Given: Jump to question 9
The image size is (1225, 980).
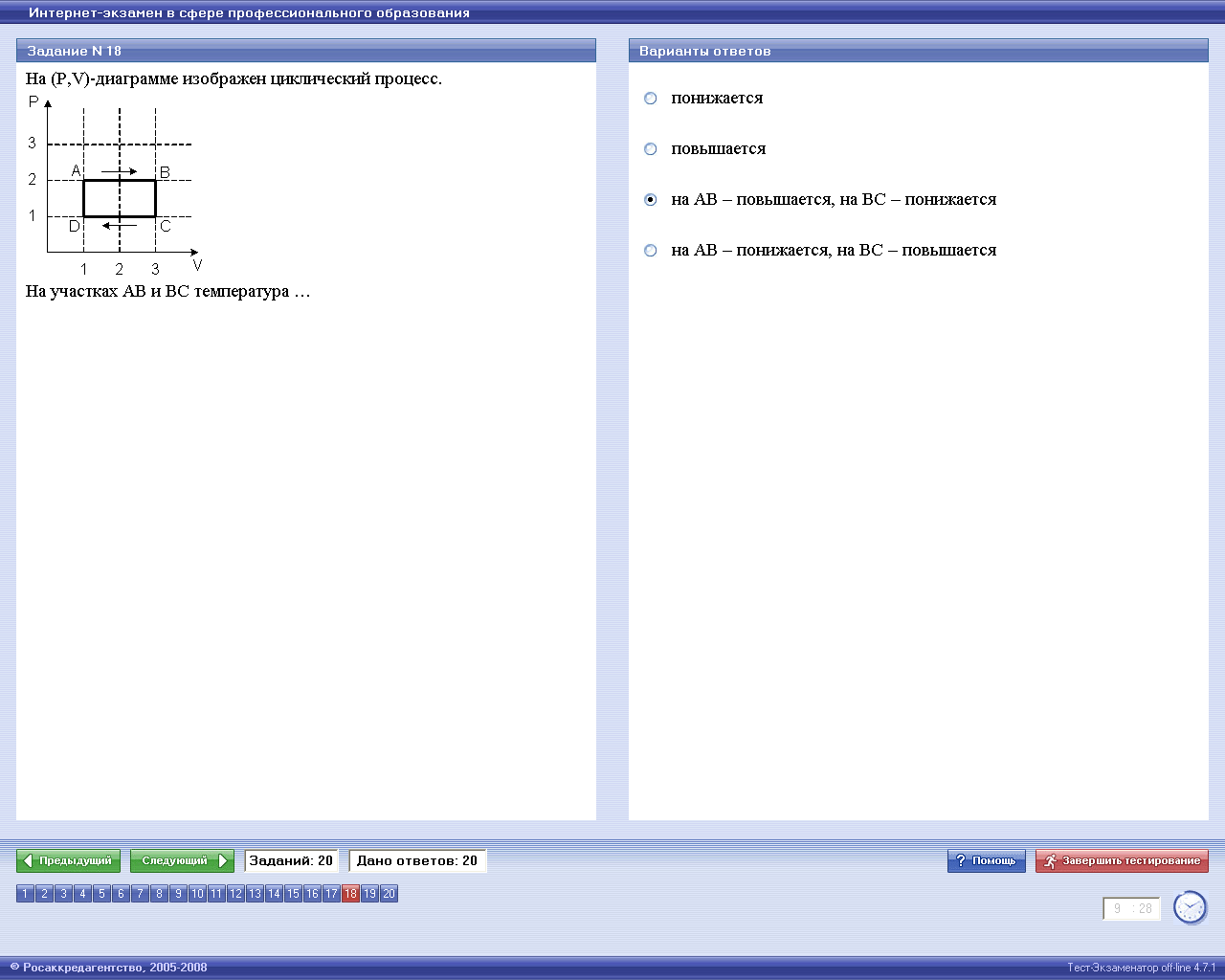Looking at the screenshot, I should 178,894.
